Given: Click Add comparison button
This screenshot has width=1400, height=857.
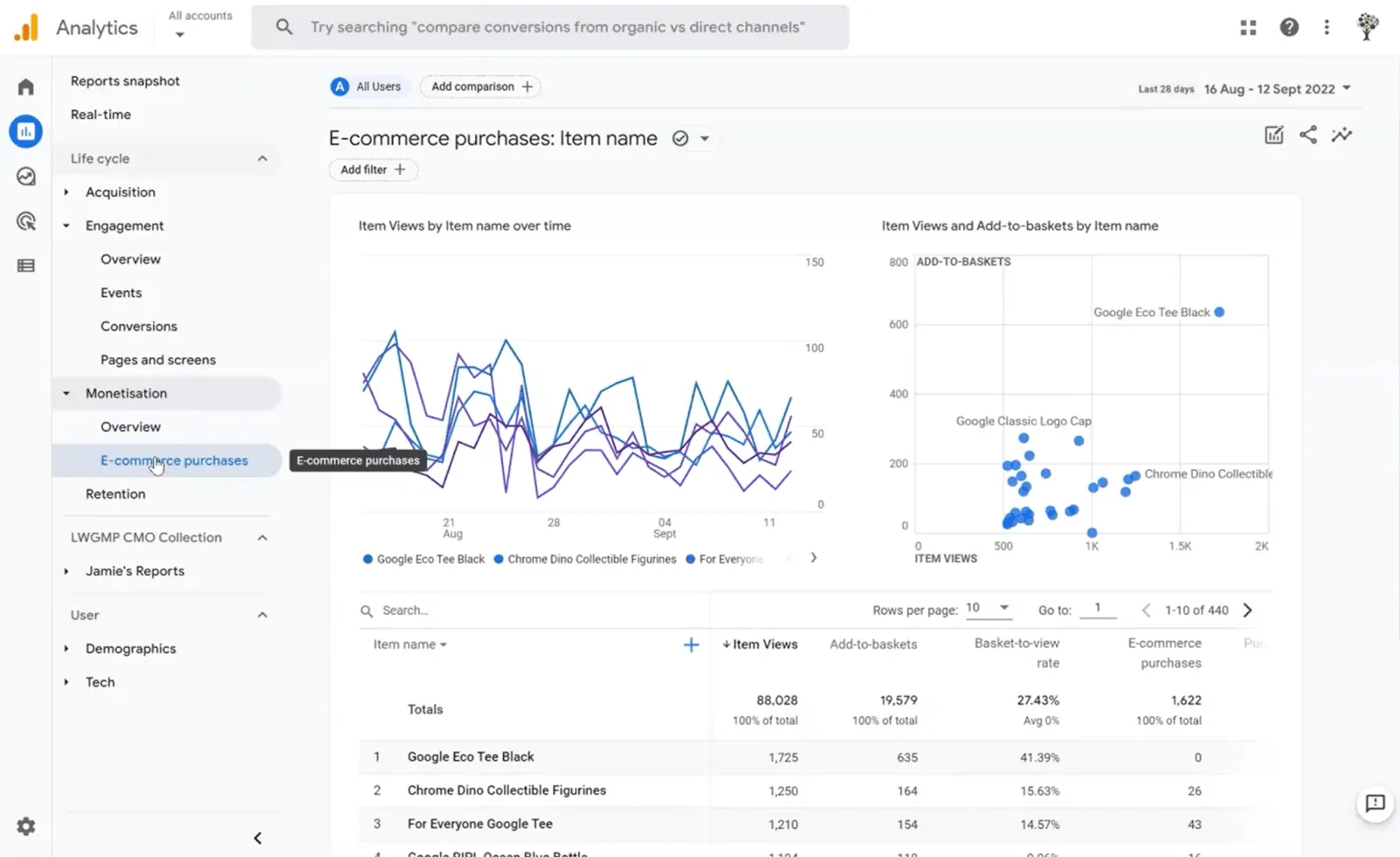Looking at the screenshot, I should (x=480, y=87).
